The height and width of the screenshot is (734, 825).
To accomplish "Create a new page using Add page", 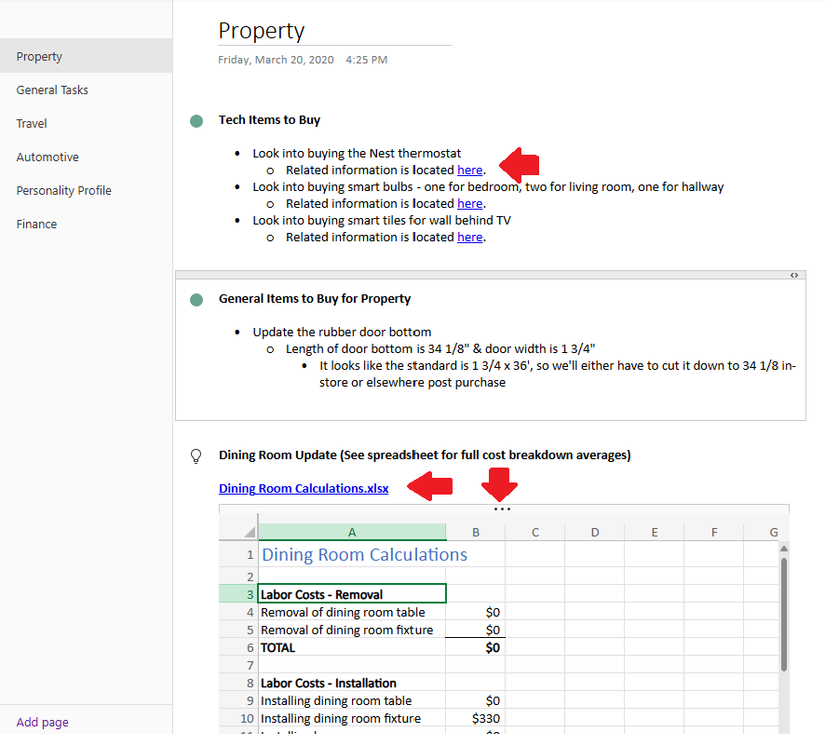I will [41, 721].
